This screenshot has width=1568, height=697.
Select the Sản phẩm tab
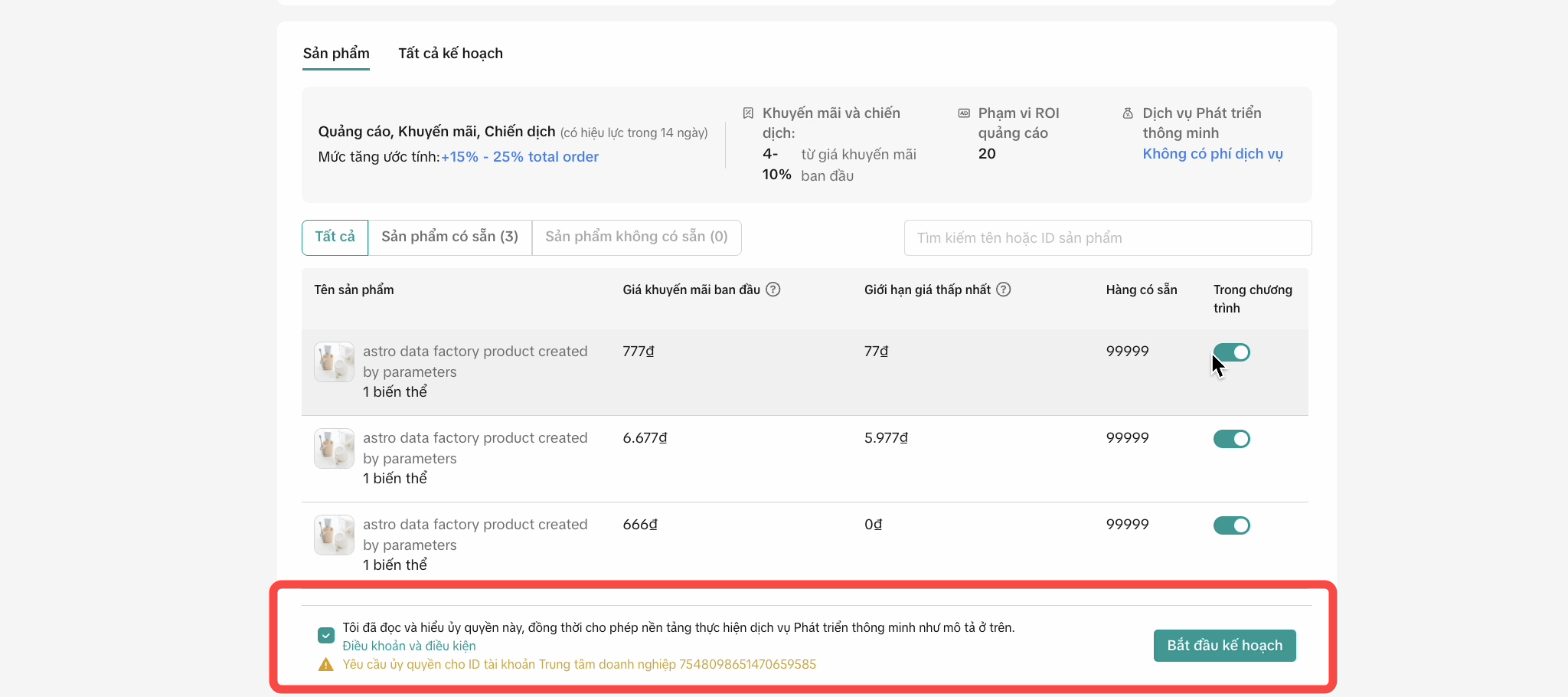pos(336,54)
